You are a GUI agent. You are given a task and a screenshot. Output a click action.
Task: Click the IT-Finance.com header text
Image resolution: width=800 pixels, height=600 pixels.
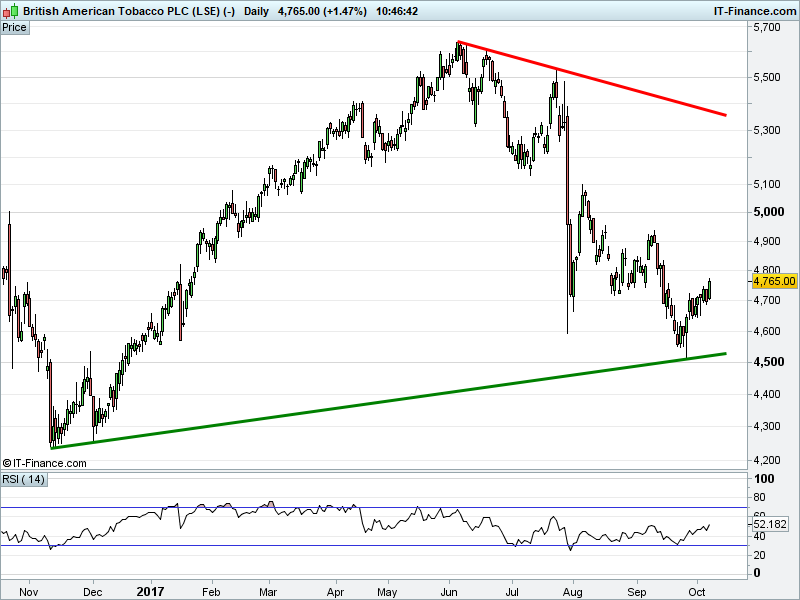[x=754, y=11]
